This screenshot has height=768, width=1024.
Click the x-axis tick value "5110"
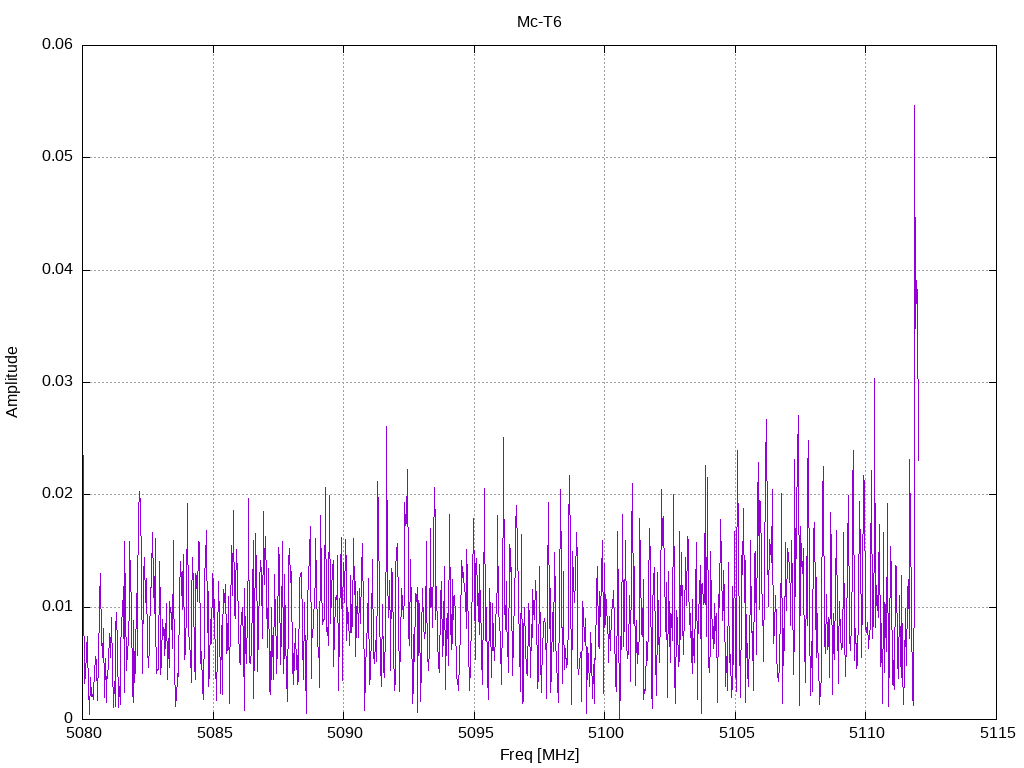pyautogui.click(x=867, y=733)
